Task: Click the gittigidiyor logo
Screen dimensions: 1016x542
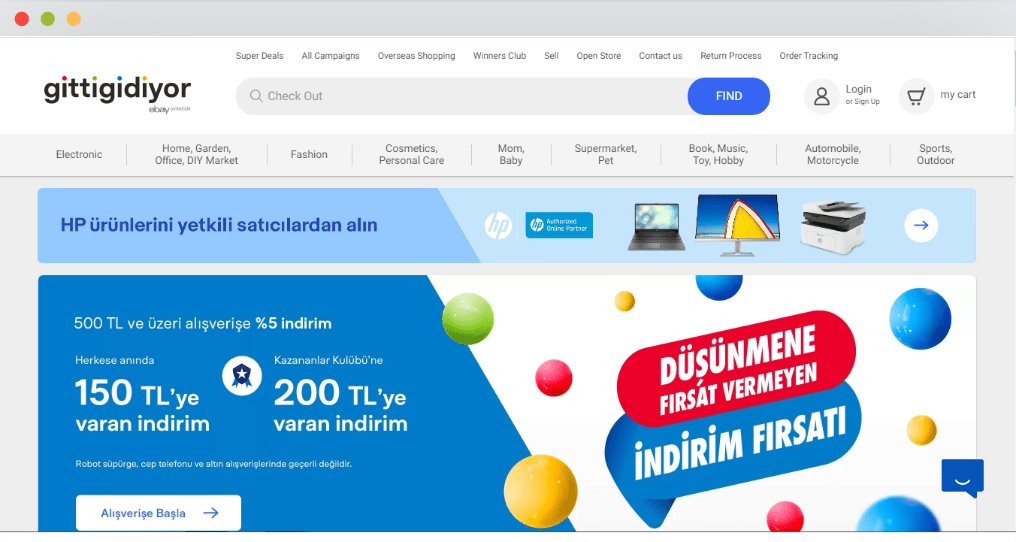Action: 117,94
